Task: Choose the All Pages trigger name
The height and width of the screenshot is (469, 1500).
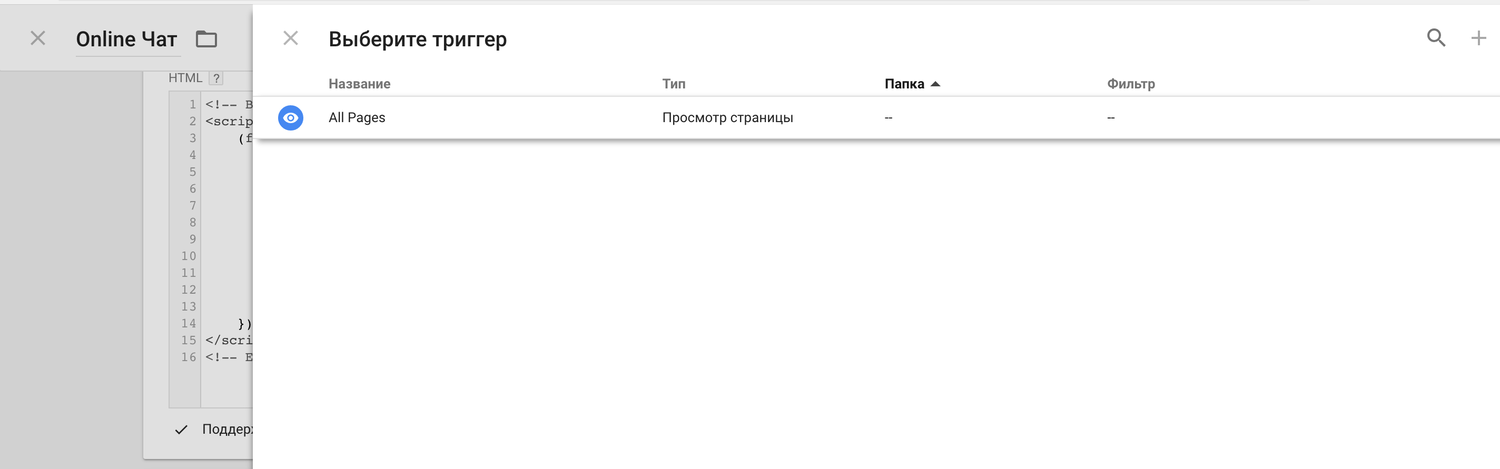Action: [x=357, y=118]
